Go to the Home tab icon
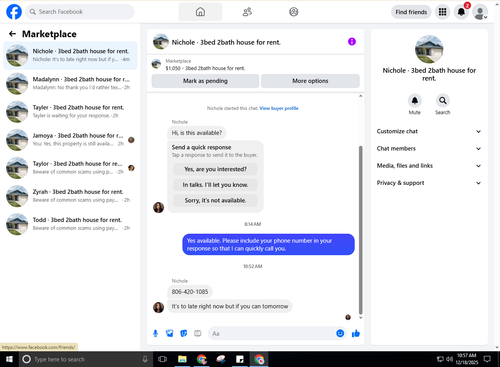The image size is (500, 367). tap(200, 12)
